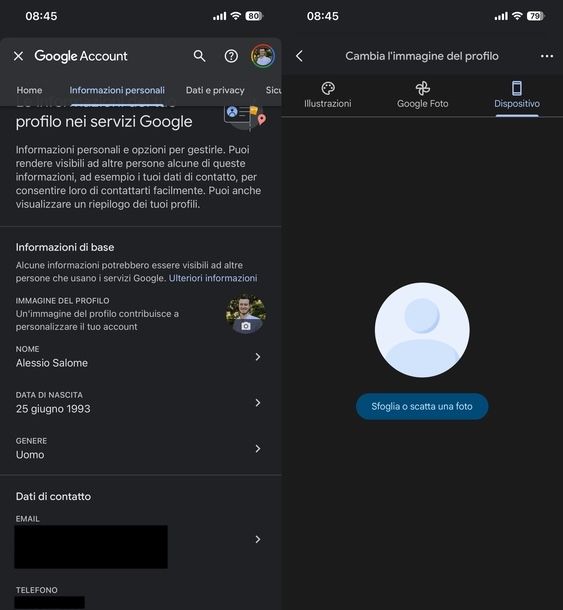The height and width of the screenshot is (610, 563).
Task: Tap the signal bars in right status bar
Action: tap(501, 16)
